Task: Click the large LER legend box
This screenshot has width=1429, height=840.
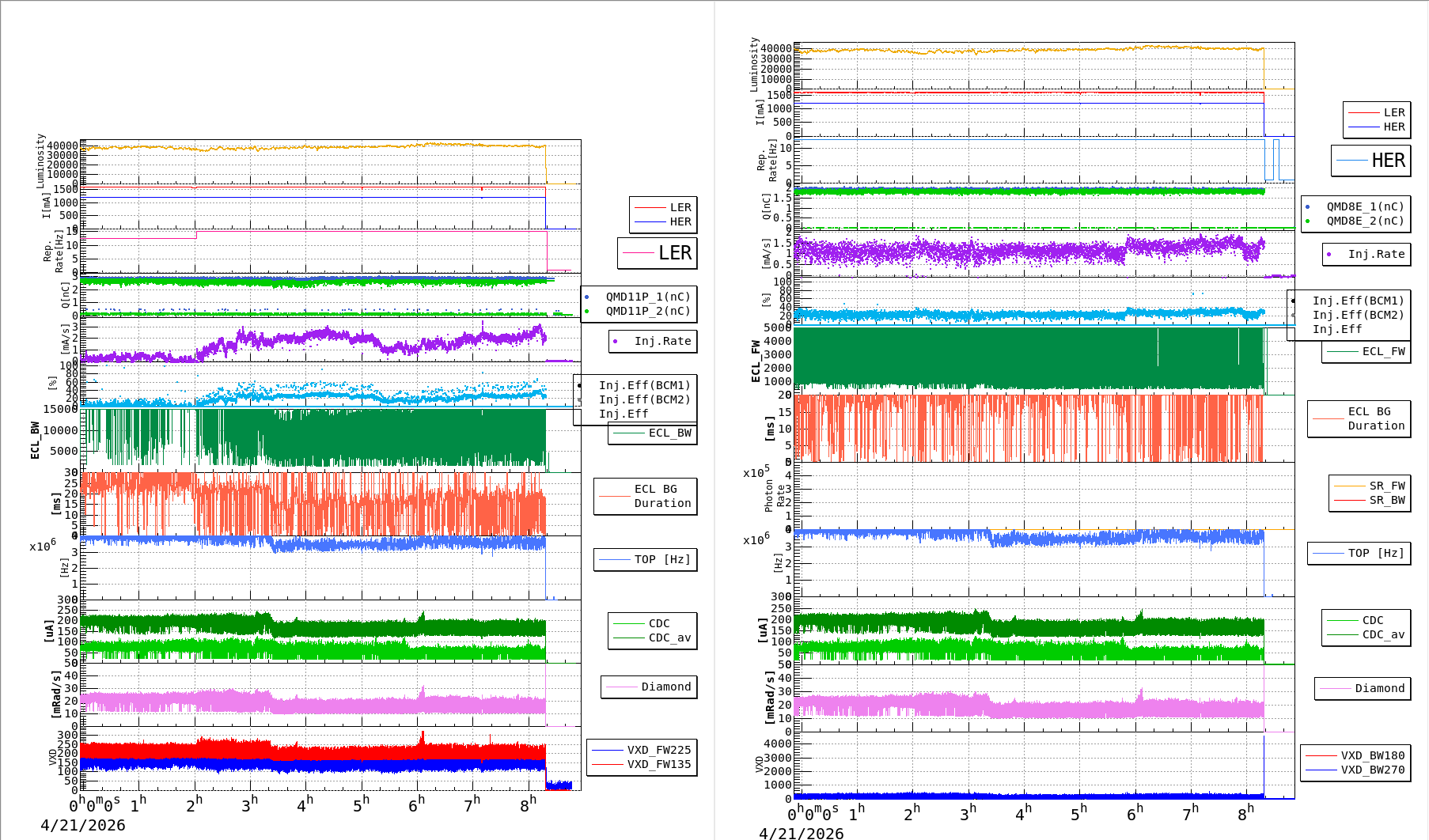Action: pyautogui.click(x=657, y=253)
